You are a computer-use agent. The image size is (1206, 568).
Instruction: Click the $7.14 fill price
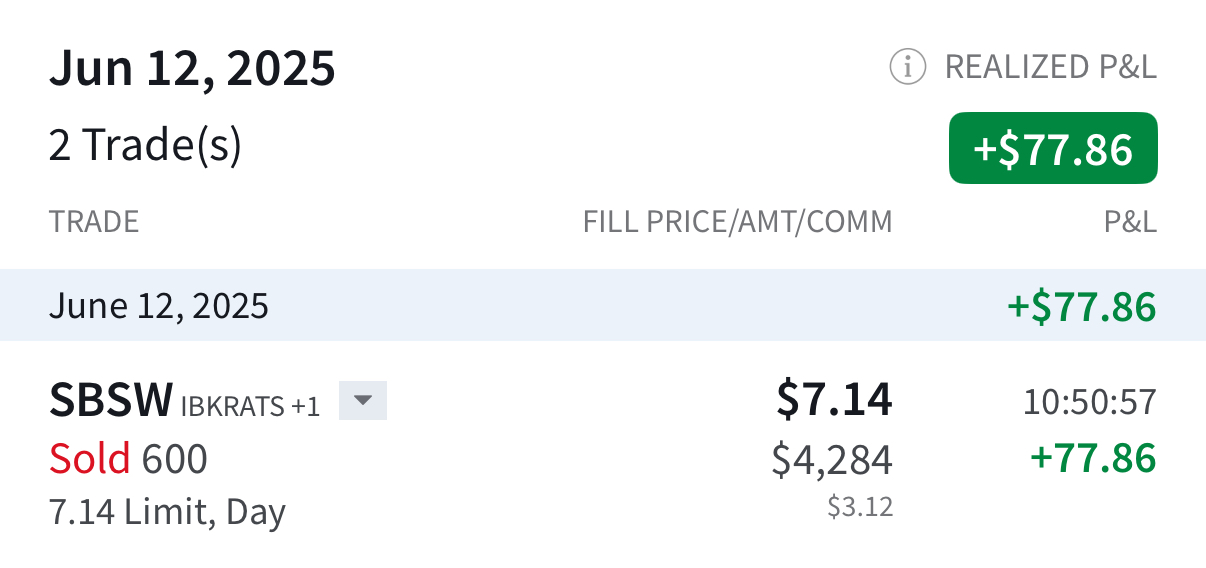pos(834,400)
